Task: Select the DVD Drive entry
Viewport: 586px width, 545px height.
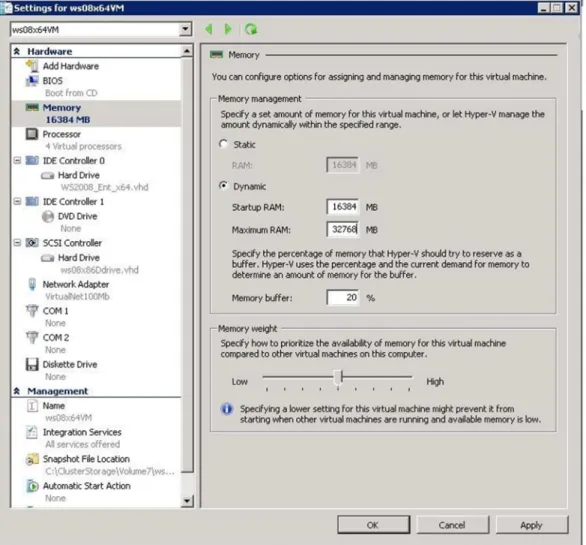Action: pyautogui.click(x=77, y=216)
